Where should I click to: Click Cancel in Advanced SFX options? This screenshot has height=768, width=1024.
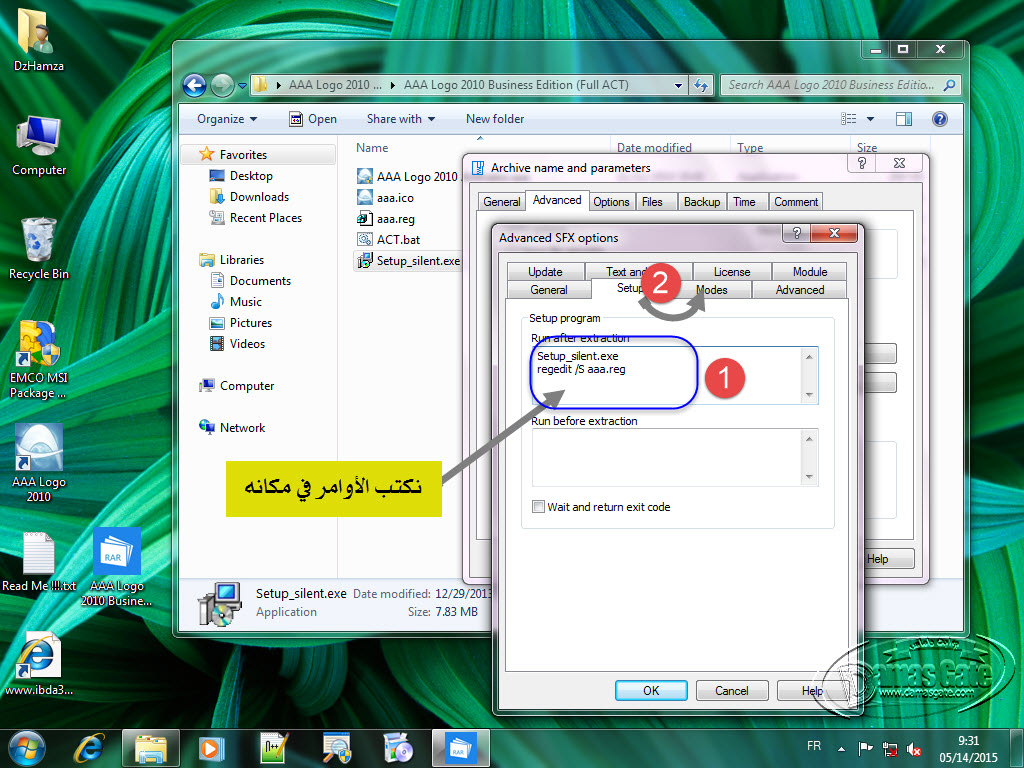(x=731, y=690)
